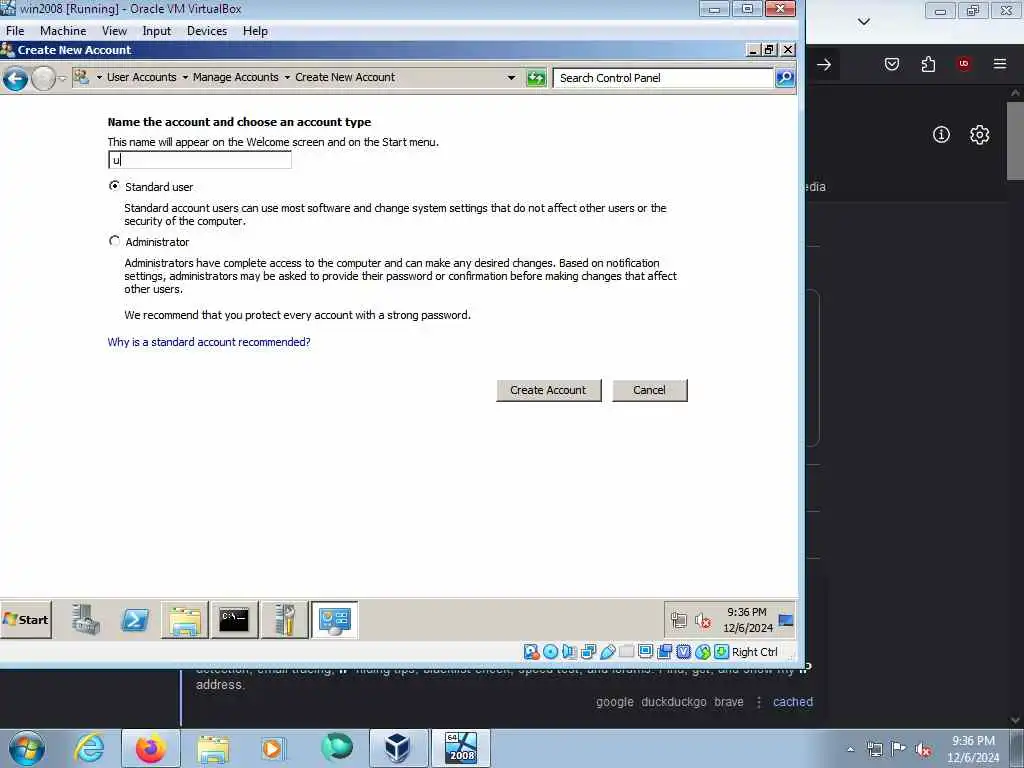Open recent pages dropdown beside forward arrow
The image size is (1024, 768).
click(62, 79)
